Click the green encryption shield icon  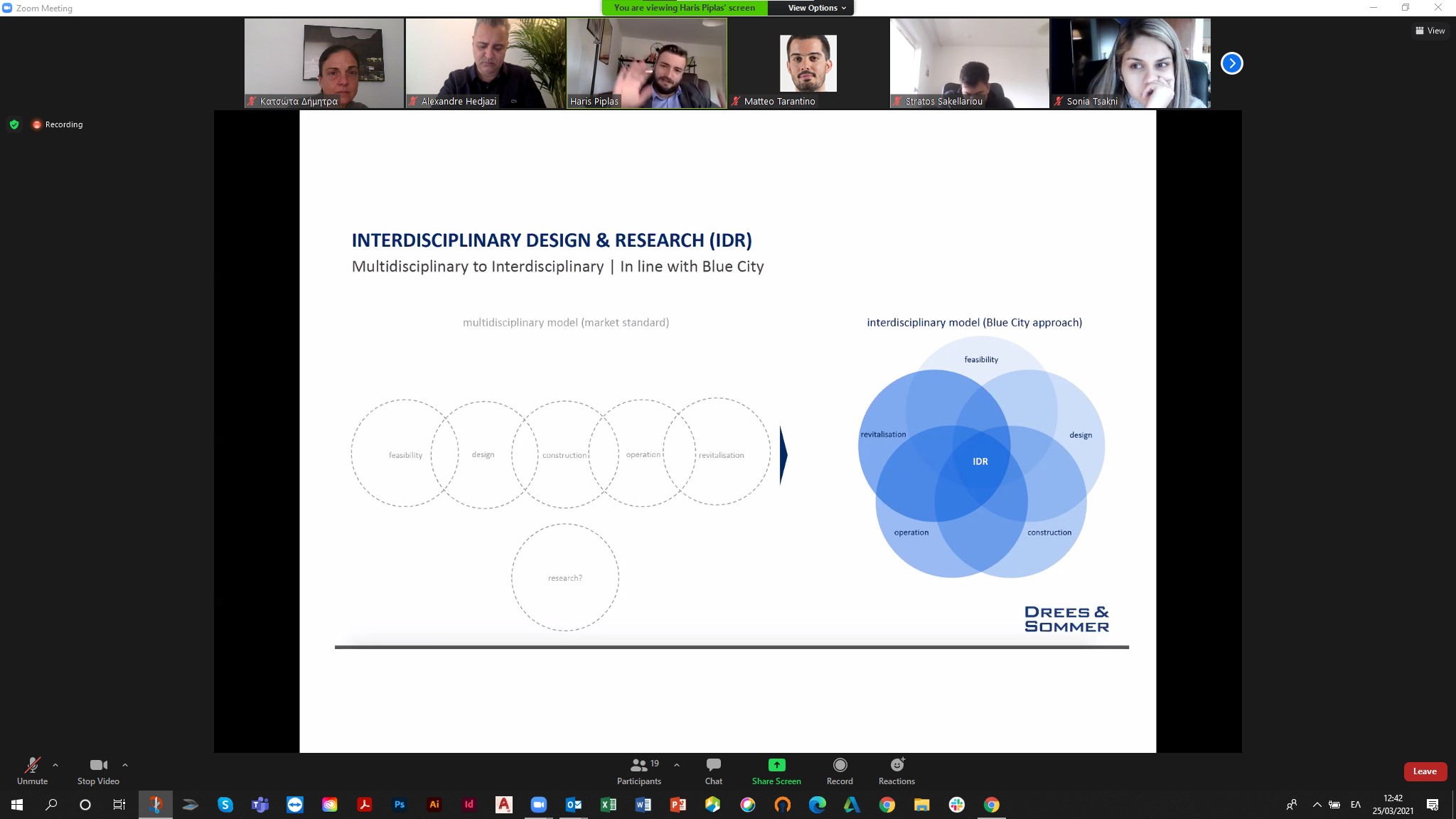click(14, 124)
